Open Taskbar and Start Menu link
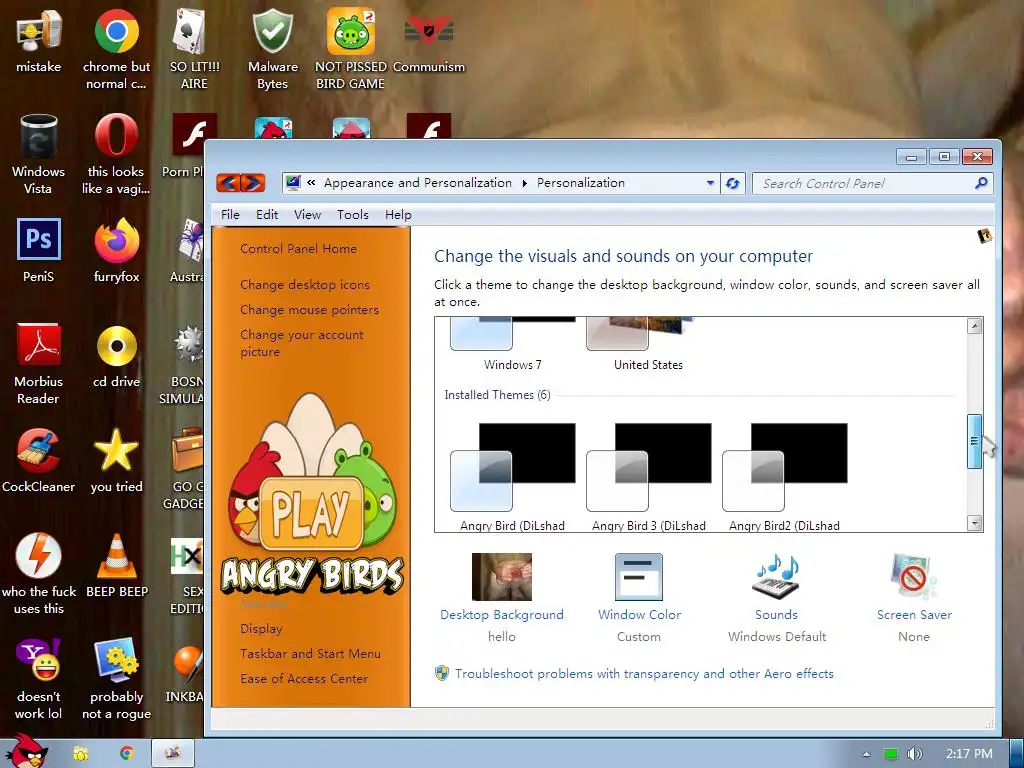1024x768 pixels. point(310,654)
